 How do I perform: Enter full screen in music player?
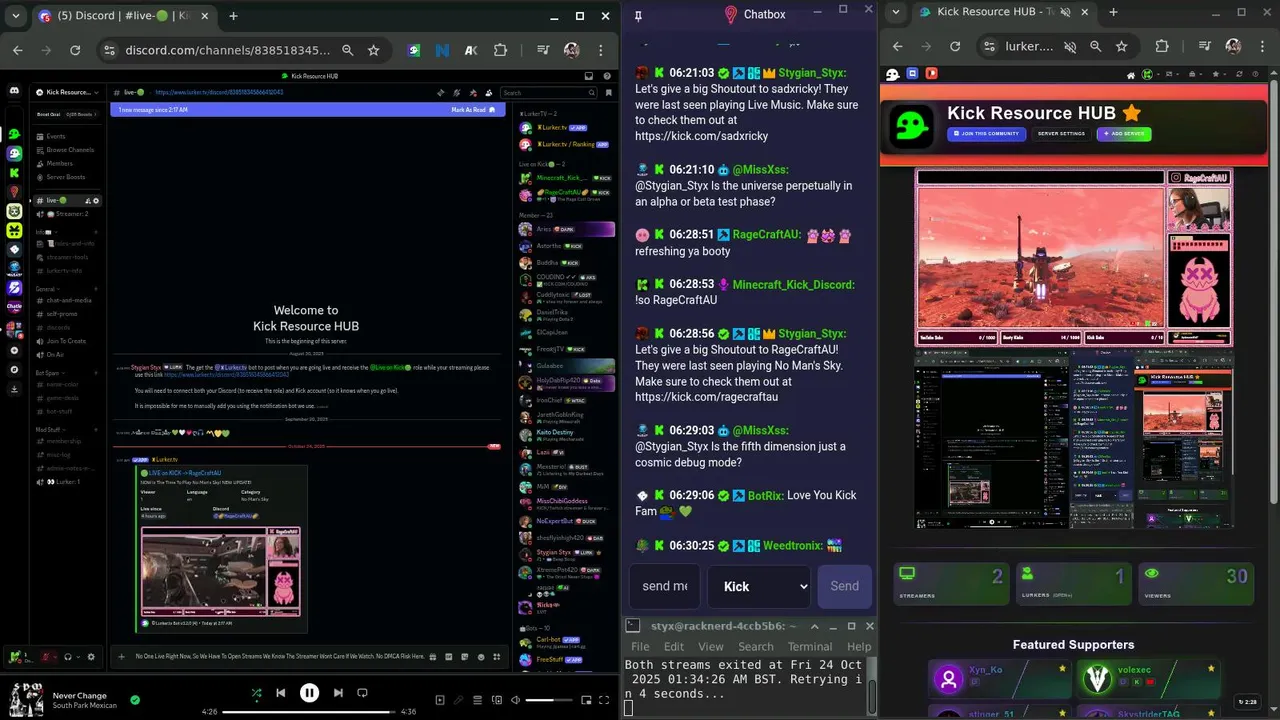604,700
